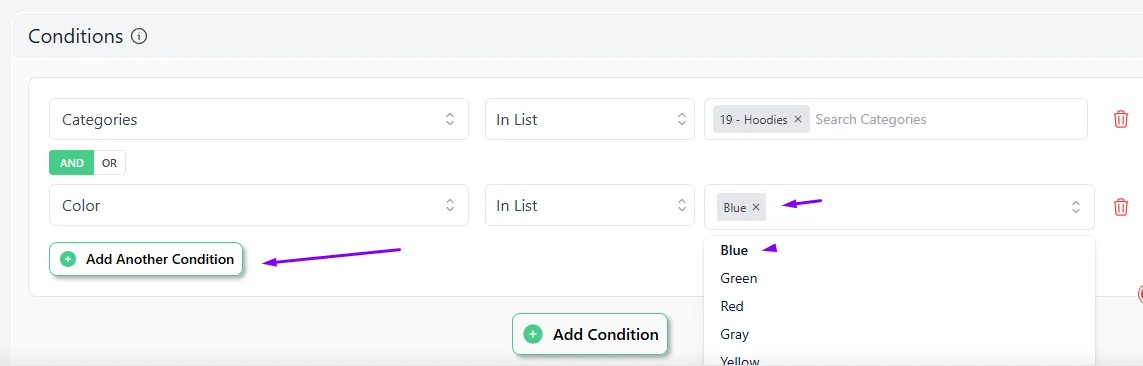The height and width of the screenshot is (366, 1143).
Task: Delete the Color condition row
Action: pos(1120,206)
